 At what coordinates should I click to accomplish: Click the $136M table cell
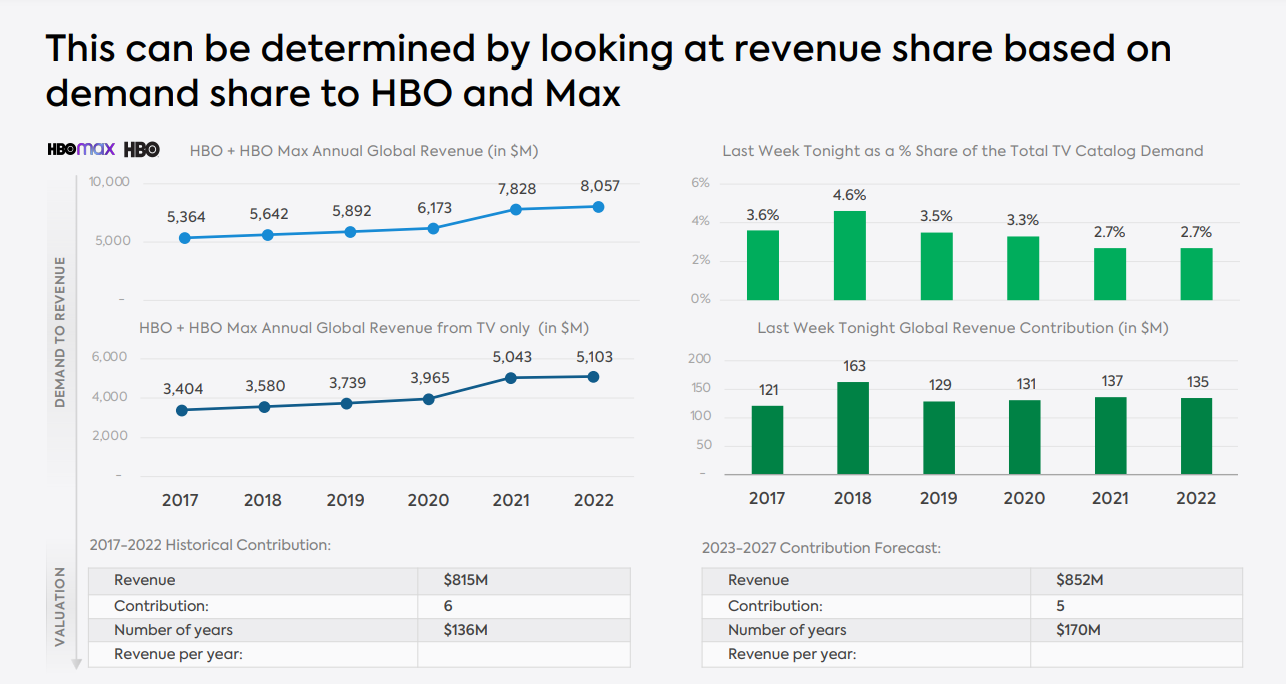(524, 630)
